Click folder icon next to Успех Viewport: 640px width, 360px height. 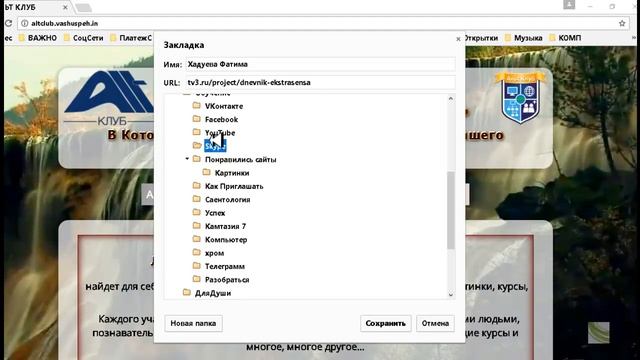click(197, 212)
